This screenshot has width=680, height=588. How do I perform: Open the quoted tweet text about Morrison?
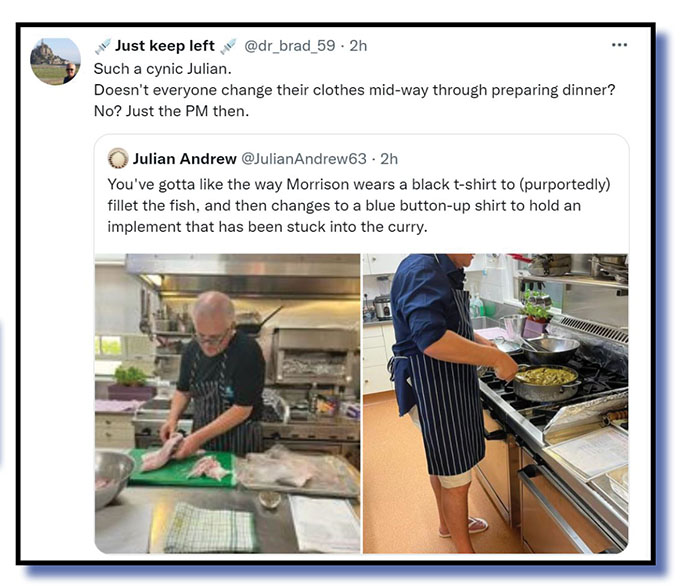click(359, 206)
